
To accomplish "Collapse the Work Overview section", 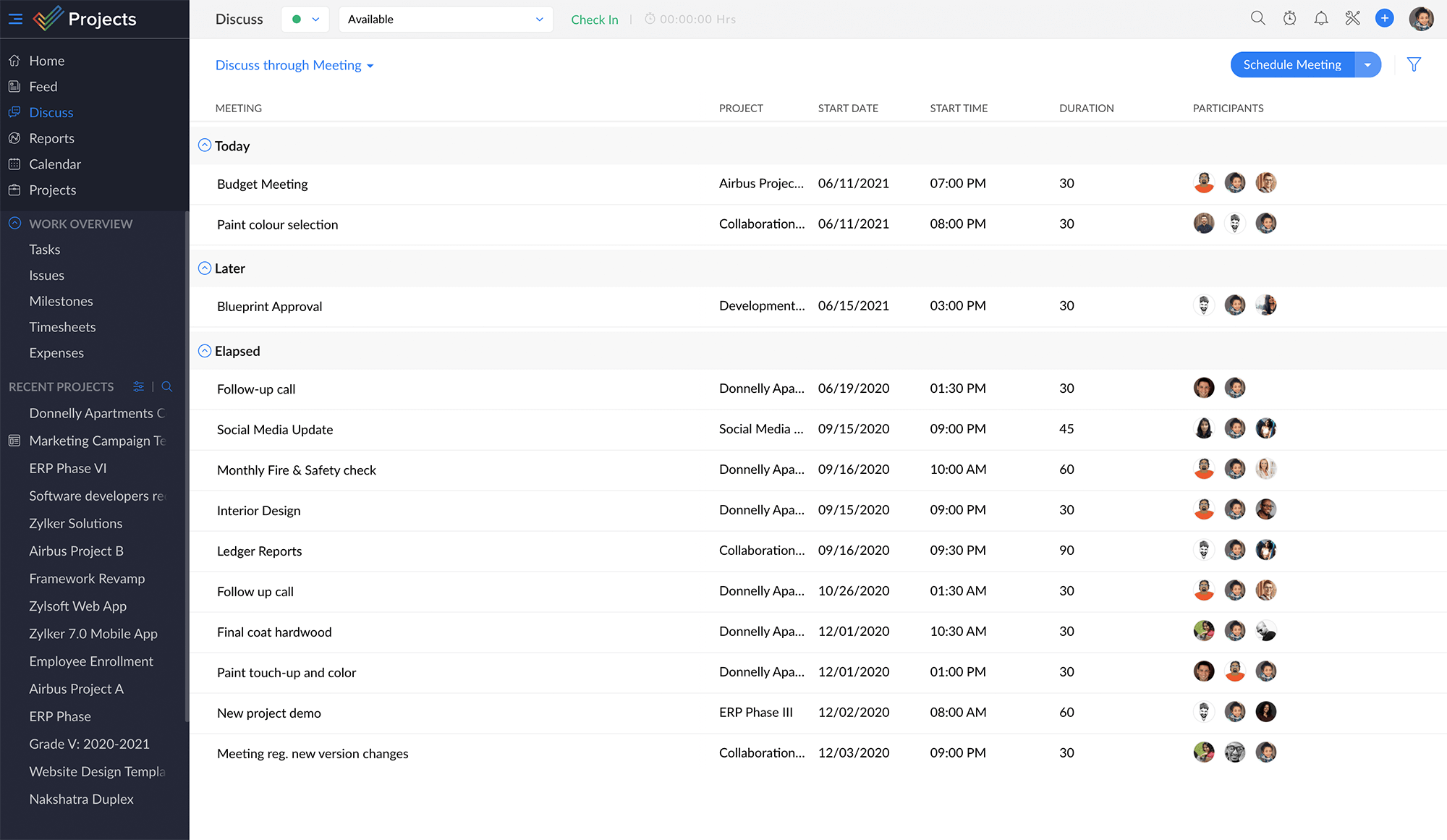I will coord(14,224).
